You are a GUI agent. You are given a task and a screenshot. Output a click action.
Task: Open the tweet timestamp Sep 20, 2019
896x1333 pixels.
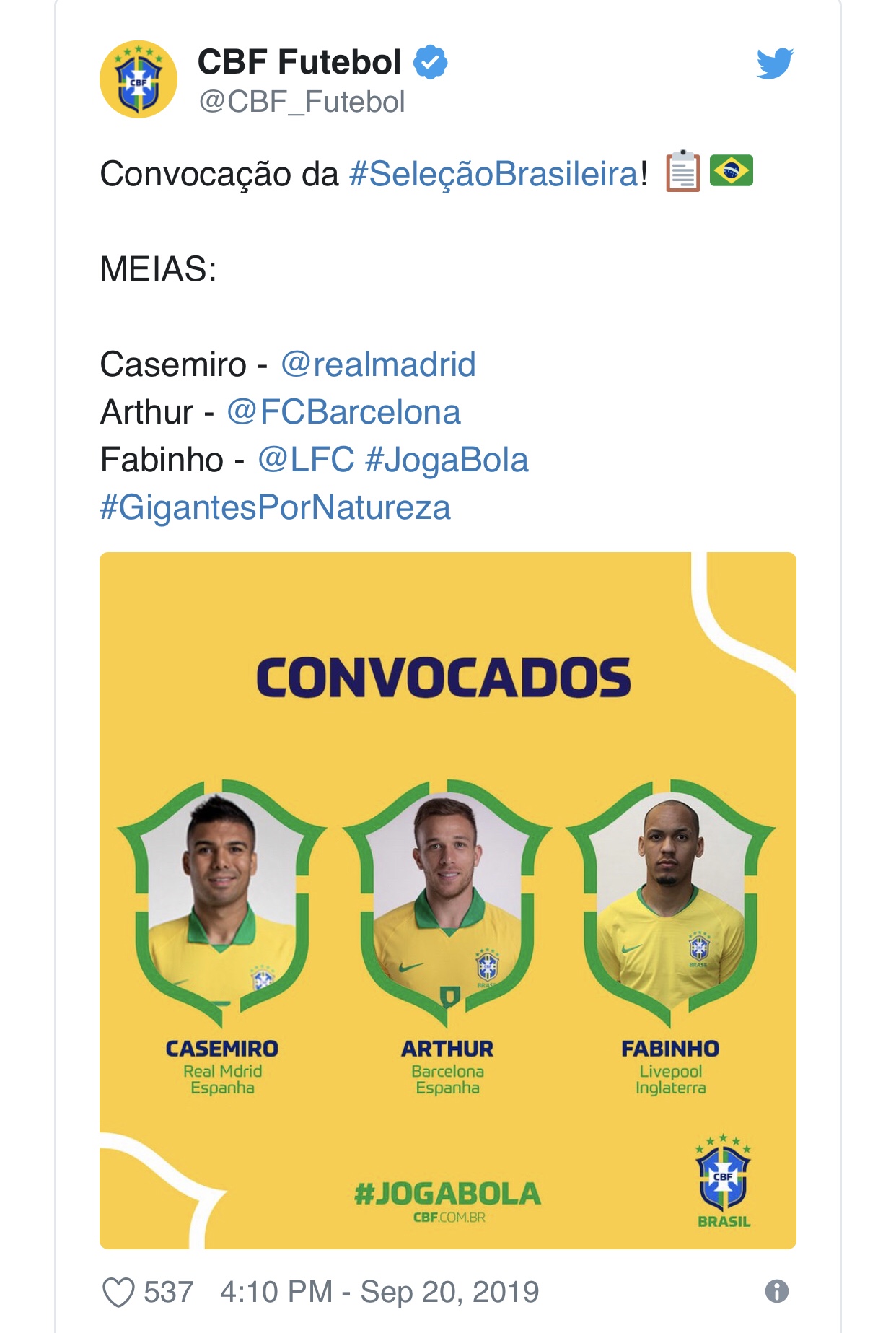379,1292
